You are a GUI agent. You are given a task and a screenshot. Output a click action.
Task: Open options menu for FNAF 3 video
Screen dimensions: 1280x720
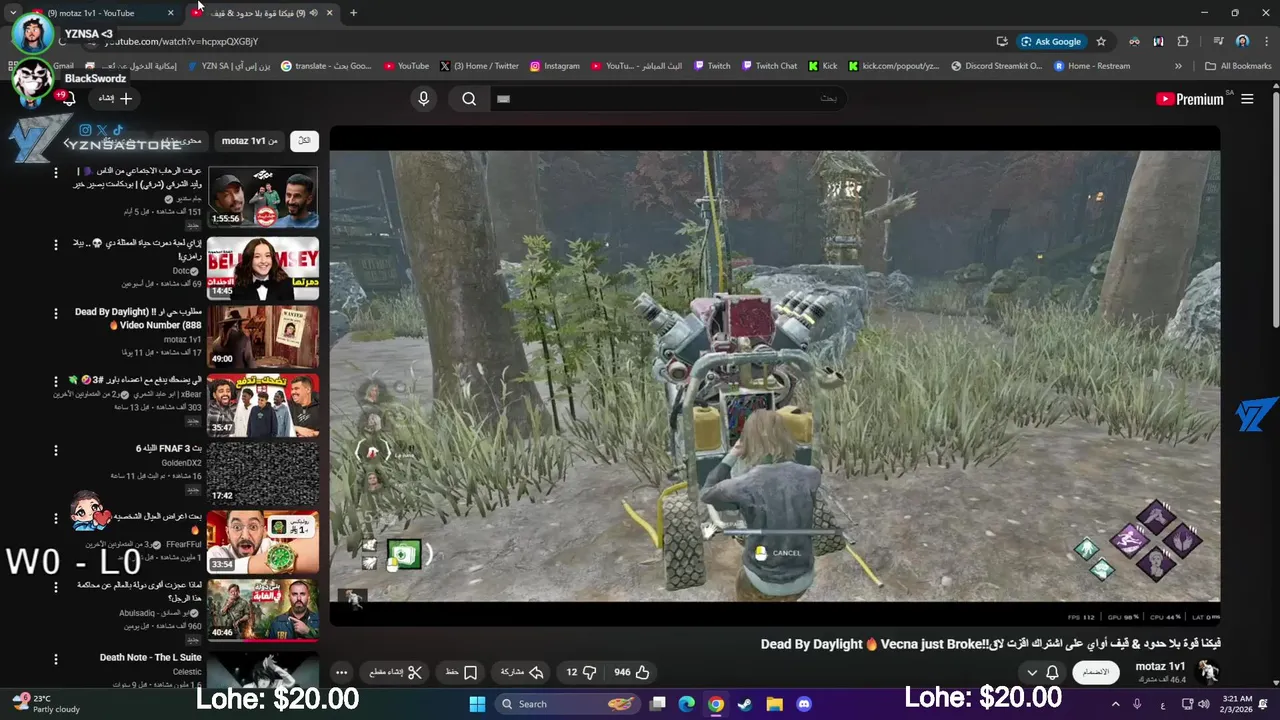[56, 449]
